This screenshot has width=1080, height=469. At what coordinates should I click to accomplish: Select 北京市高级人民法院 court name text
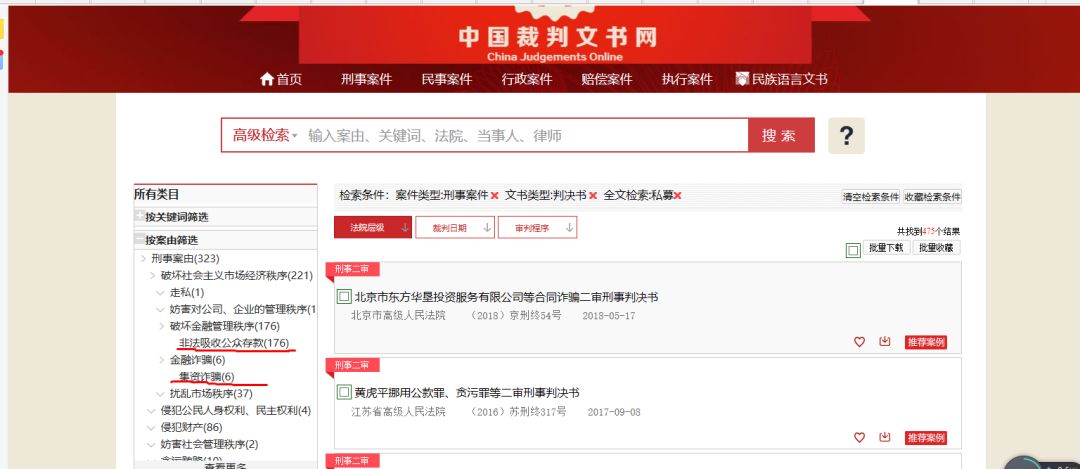pos(398,316)
